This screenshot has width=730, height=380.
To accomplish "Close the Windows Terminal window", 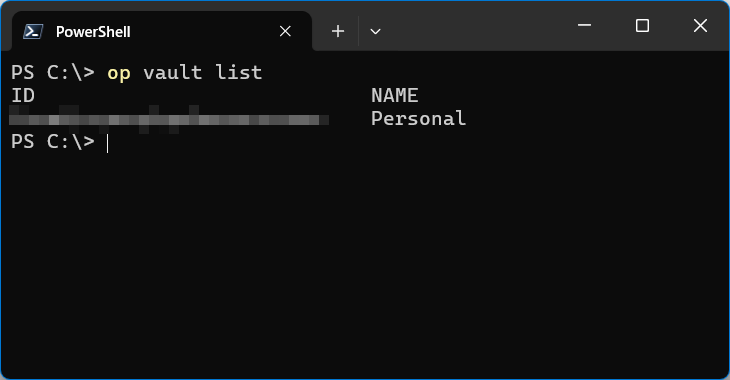I will point(700,26).
